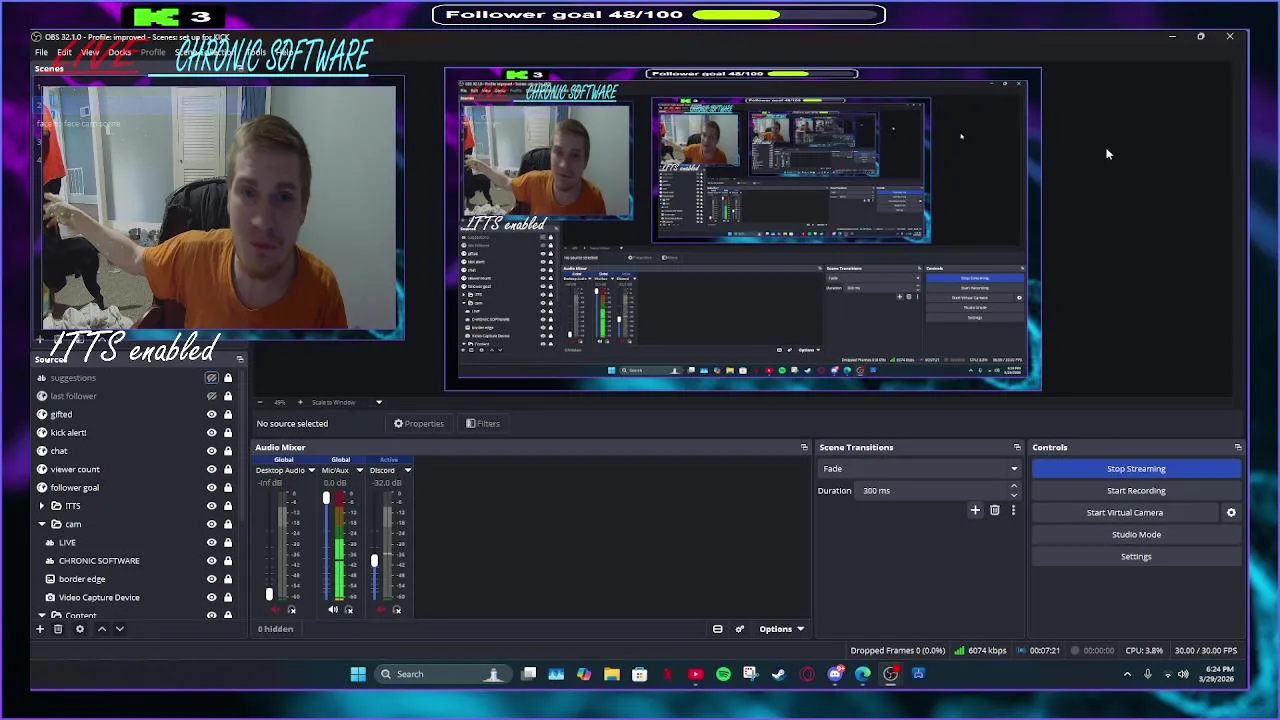The image size is (1280, 720).
Task: Add a new source with the plus icon
Action: pos(40,629)
